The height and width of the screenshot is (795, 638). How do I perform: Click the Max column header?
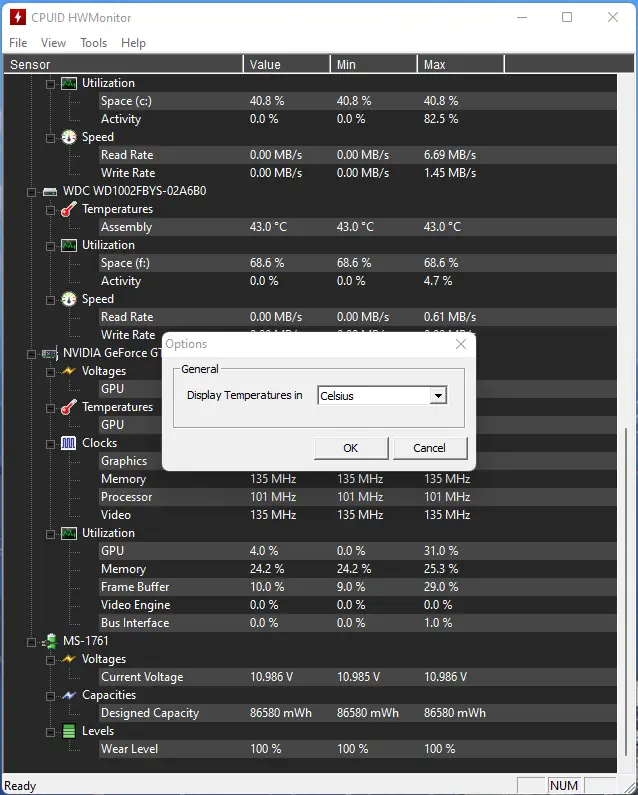tap(461, 65)
